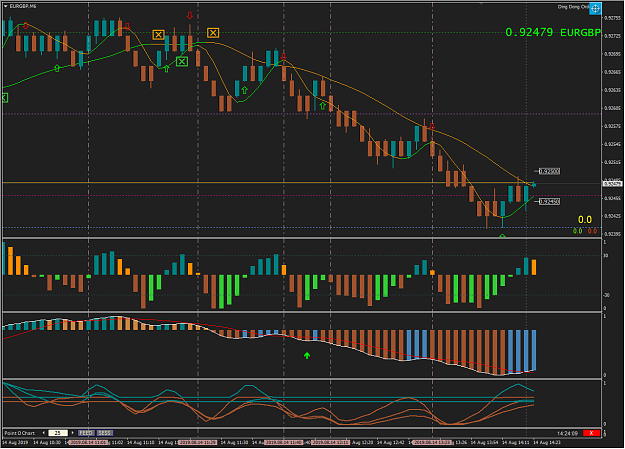This screenshot has width=625, height=449.
Task: Click the 0.92500 price level label
Action: point(550,171)
